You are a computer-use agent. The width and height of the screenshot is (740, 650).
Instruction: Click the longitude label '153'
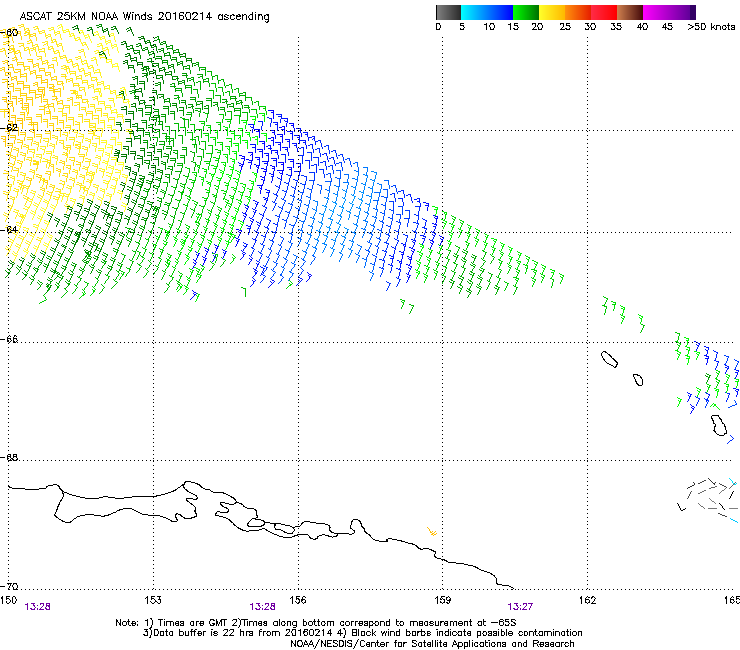[x=153, y=600]
